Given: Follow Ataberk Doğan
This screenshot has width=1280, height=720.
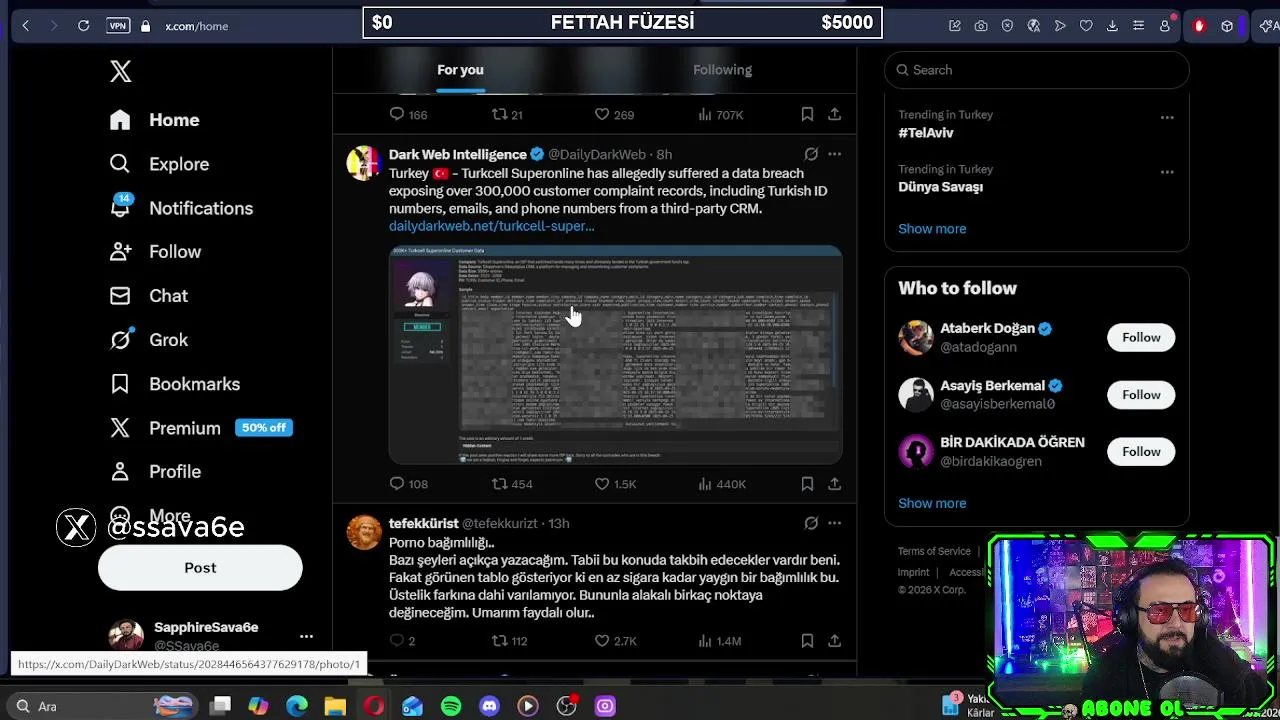Looking at the screenshot, I should 1141,338.
